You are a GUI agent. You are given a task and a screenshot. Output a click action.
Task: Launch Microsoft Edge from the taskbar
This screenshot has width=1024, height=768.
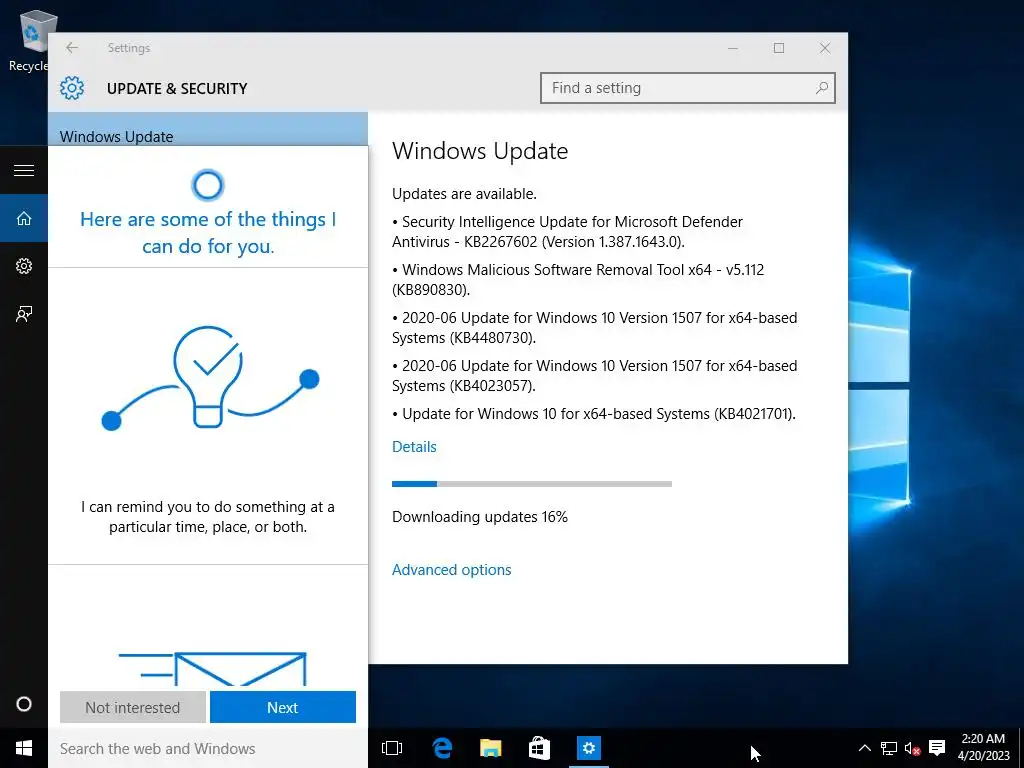442,748
